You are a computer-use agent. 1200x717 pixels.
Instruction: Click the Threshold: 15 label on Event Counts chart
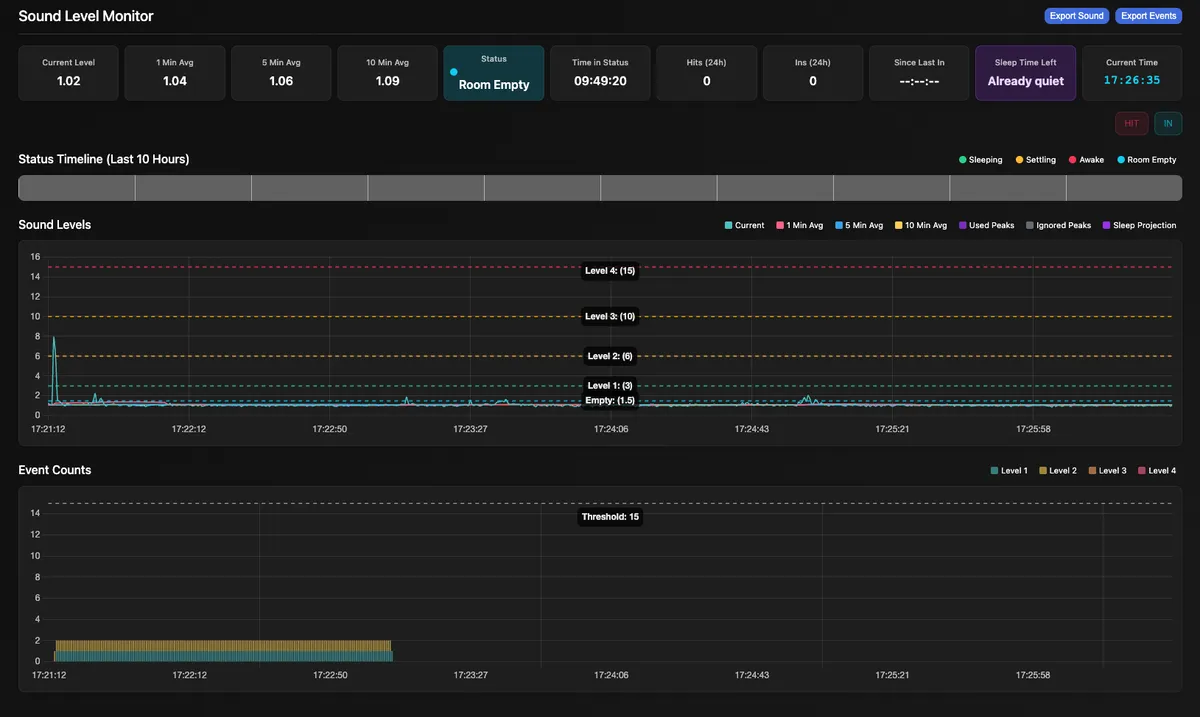pos(610,517)
